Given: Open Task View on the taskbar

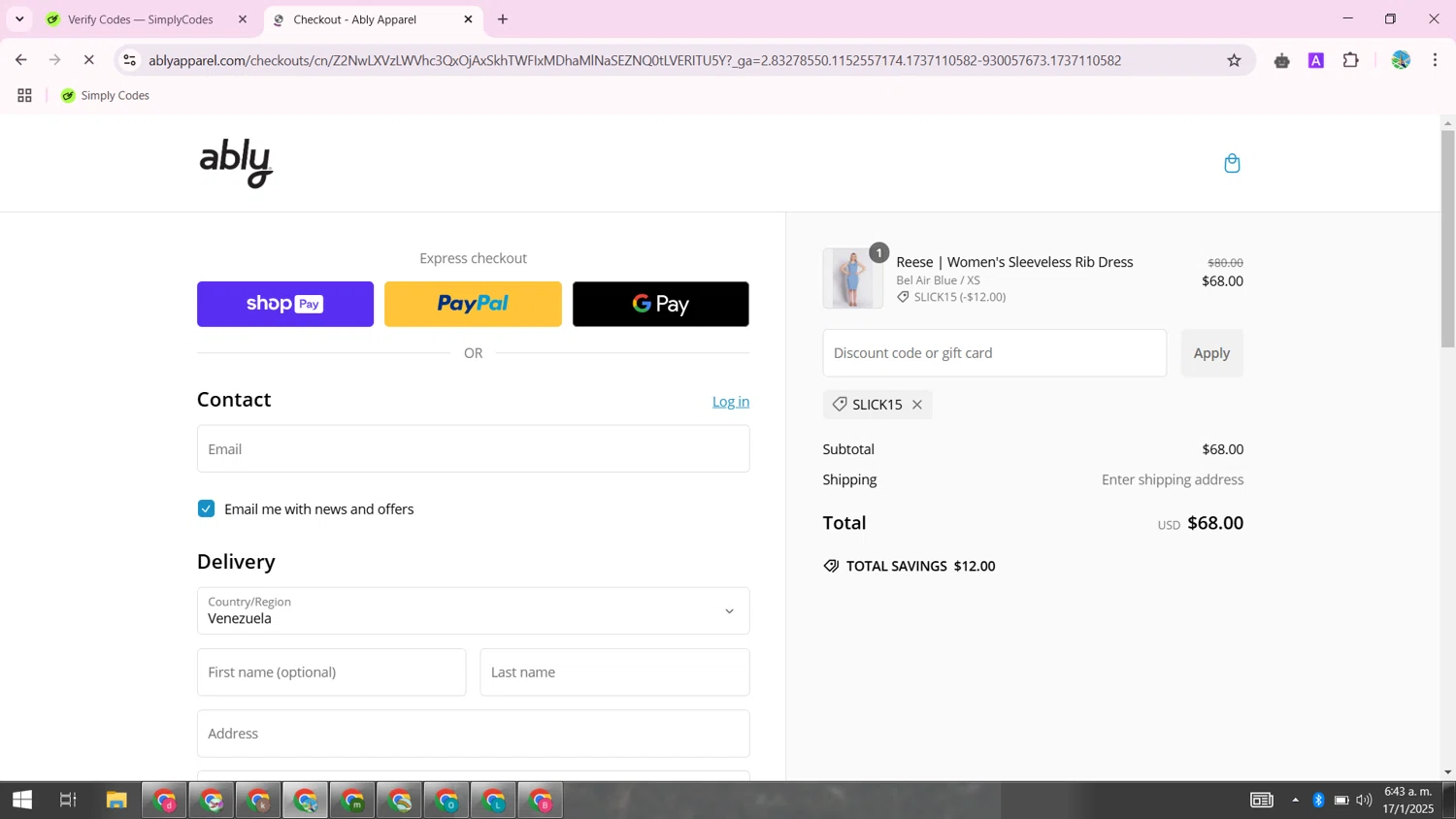Looking at the screenshot, I should [x=68, y=801].
